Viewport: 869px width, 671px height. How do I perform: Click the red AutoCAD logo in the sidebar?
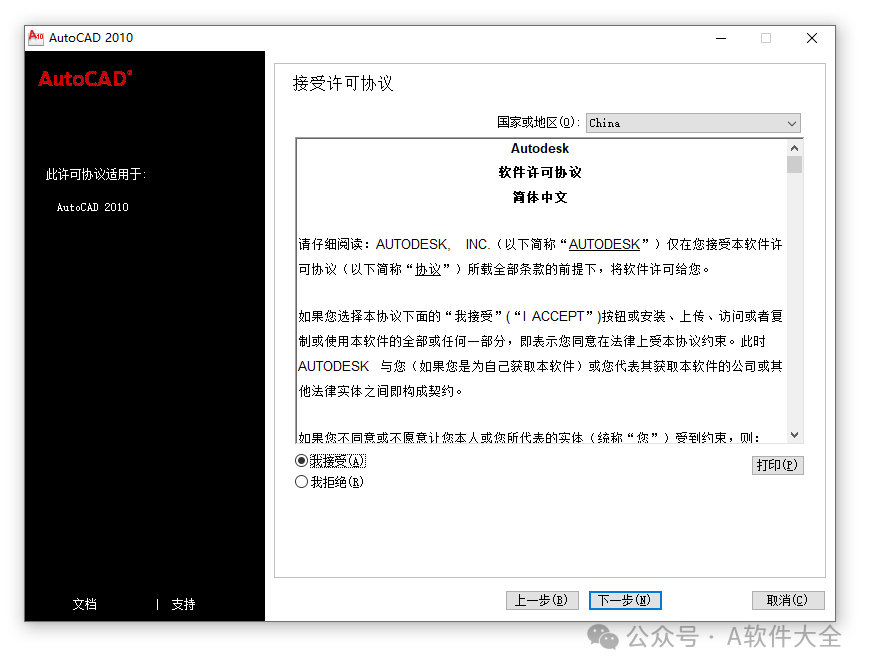(x=84, y=79)
